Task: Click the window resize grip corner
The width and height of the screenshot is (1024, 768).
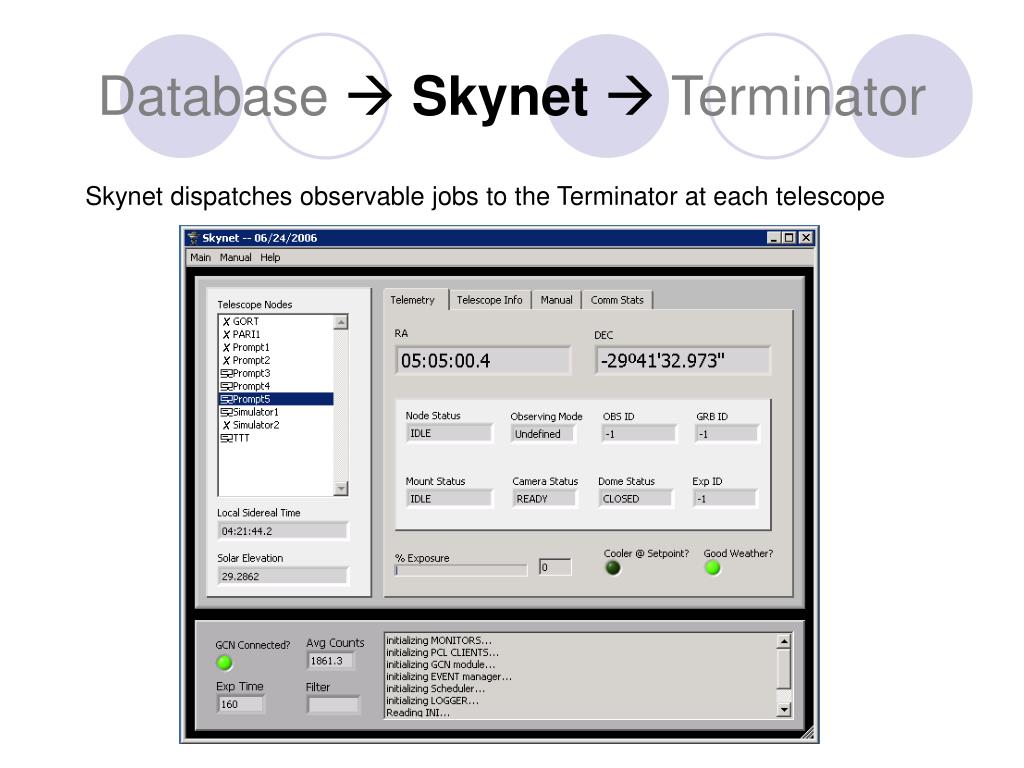Action: point(810,734)
